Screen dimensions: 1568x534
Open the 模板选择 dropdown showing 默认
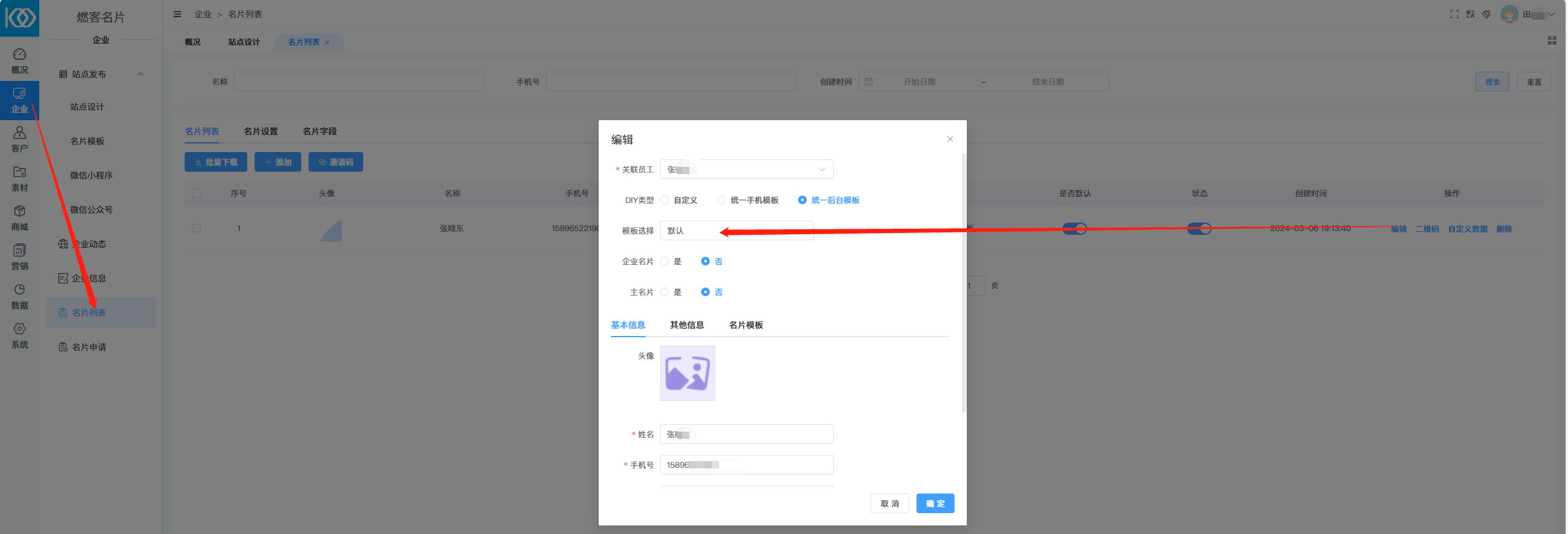coord(736,231)
